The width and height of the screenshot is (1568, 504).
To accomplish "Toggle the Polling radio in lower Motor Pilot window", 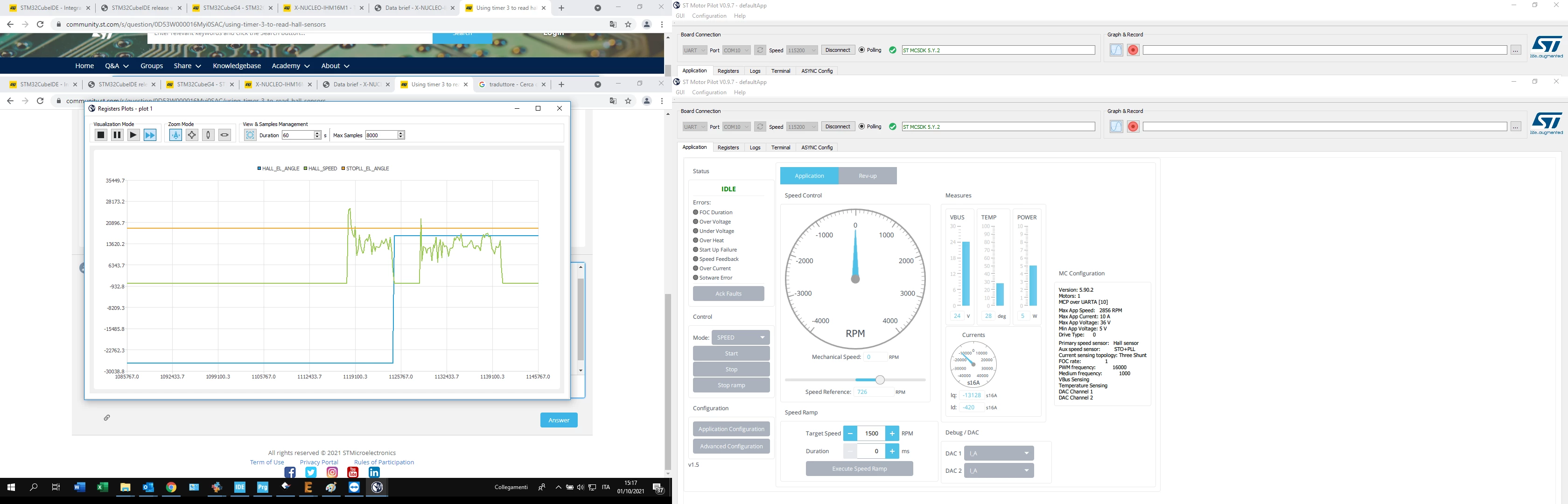I will 862,126.
